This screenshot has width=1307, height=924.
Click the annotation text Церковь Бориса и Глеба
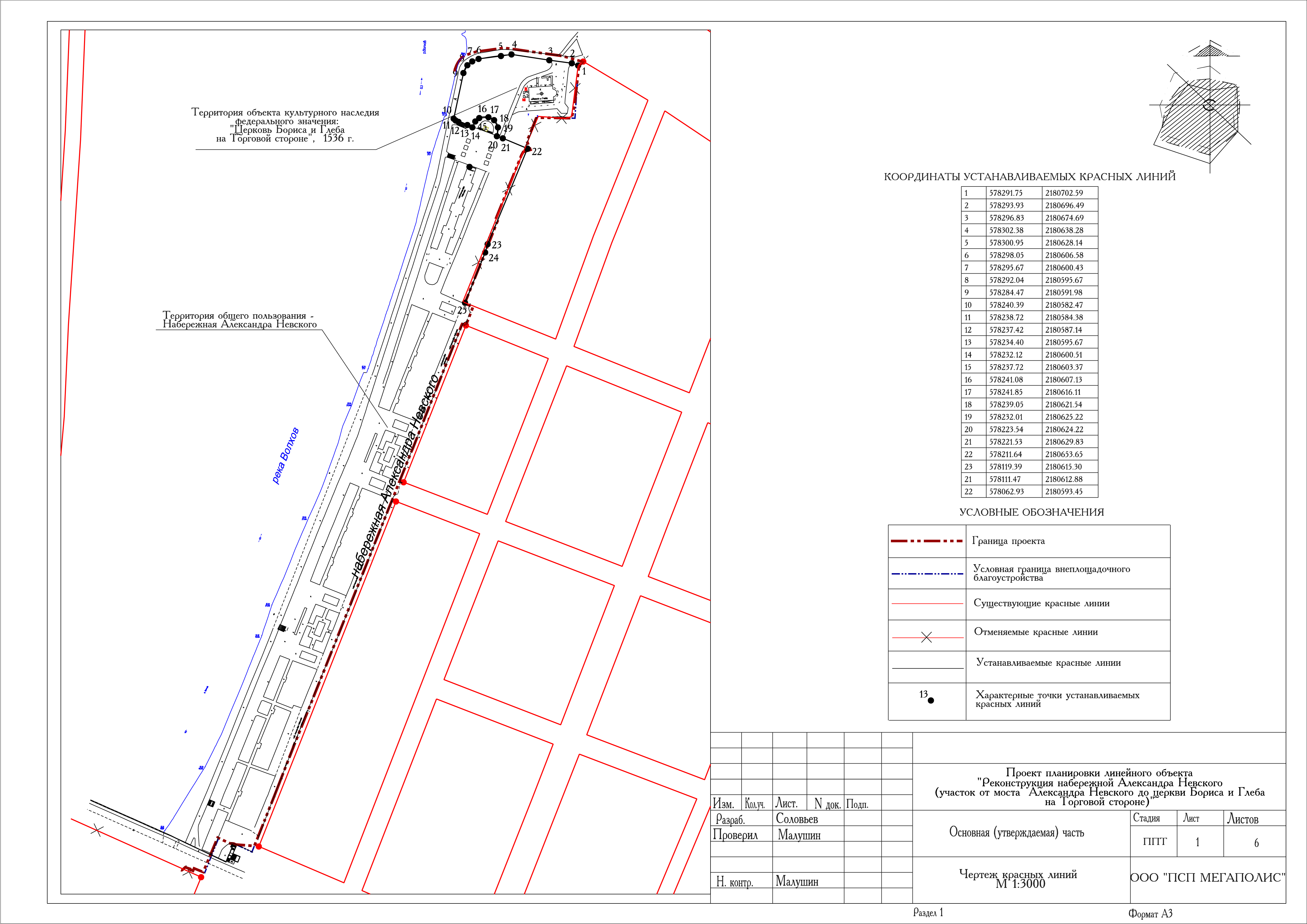pyautogui.click(x=288, y=129)
